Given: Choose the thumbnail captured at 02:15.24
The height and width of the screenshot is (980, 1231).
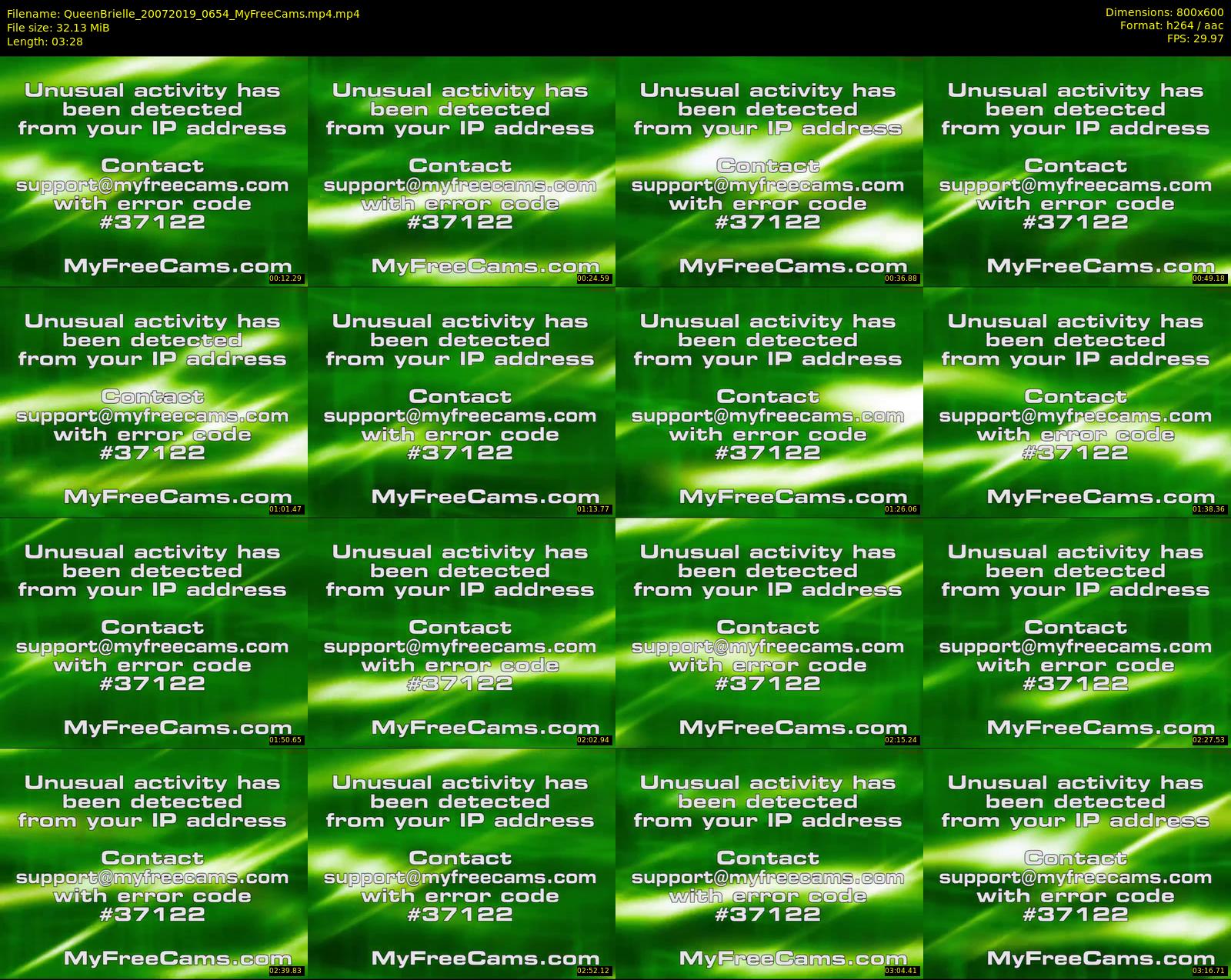Looking at the screenshot, I should click(x=769, y=633).
